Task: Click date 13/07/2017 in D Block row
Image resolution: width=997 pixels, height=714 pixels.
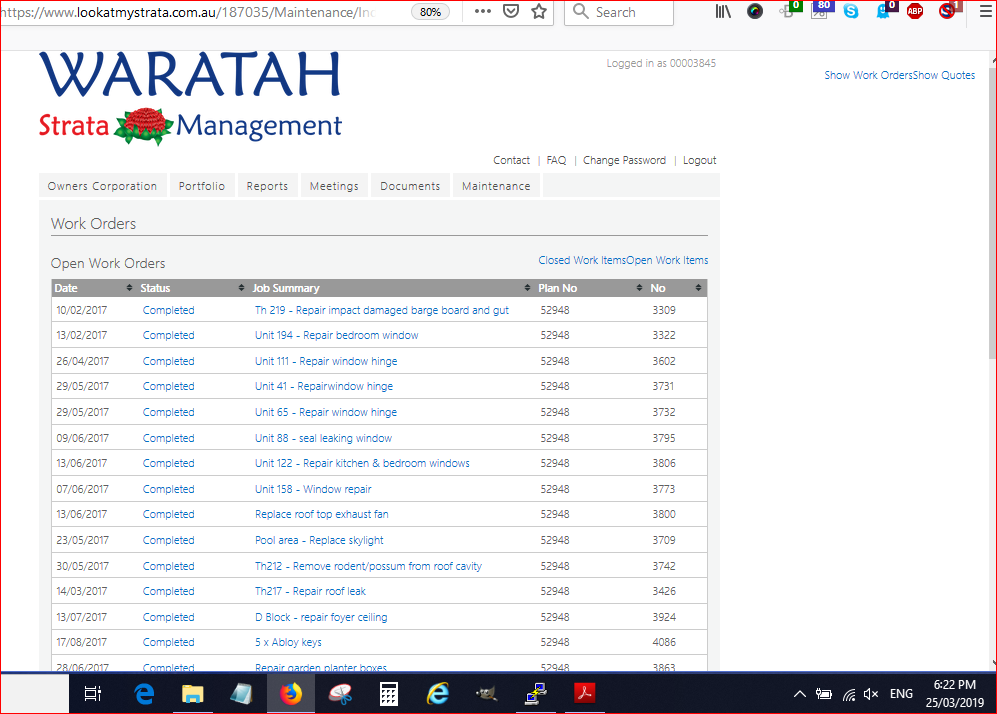Action: point(81,617)
